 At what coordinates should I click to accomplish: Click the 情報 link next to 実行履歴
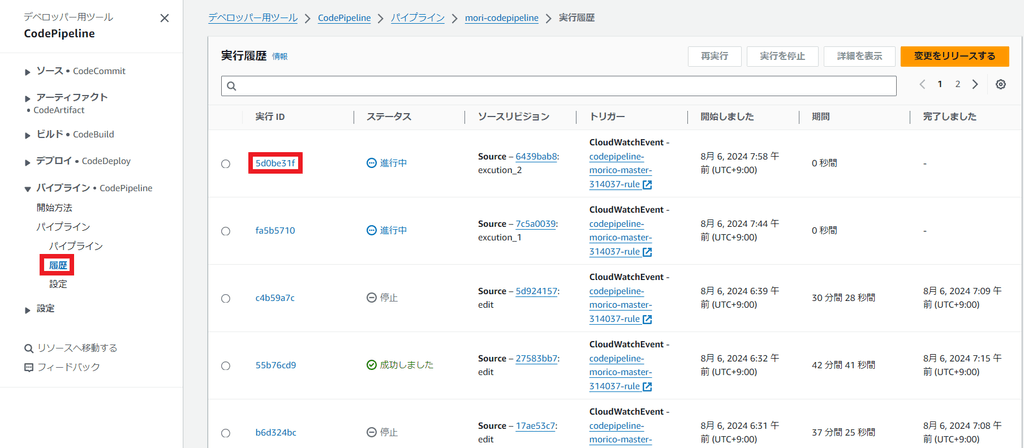[x=280, y=57]
